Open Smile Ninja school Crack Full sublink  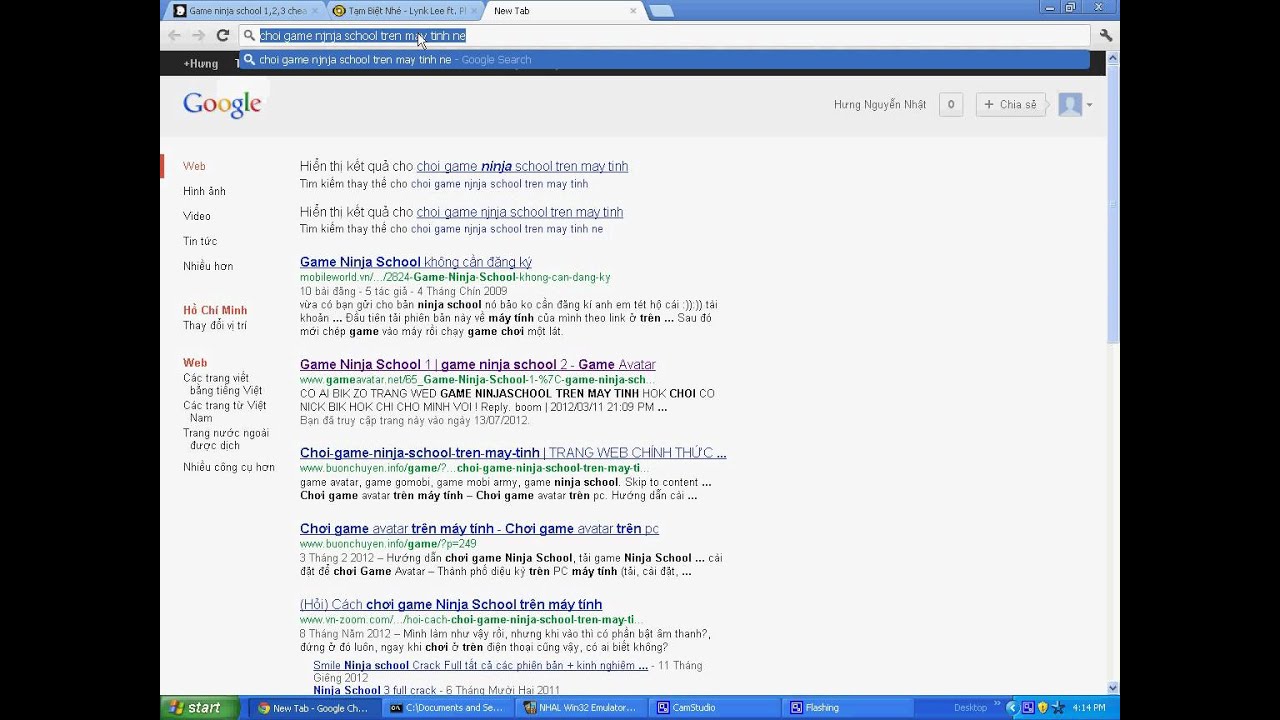[x=480, y=665]
